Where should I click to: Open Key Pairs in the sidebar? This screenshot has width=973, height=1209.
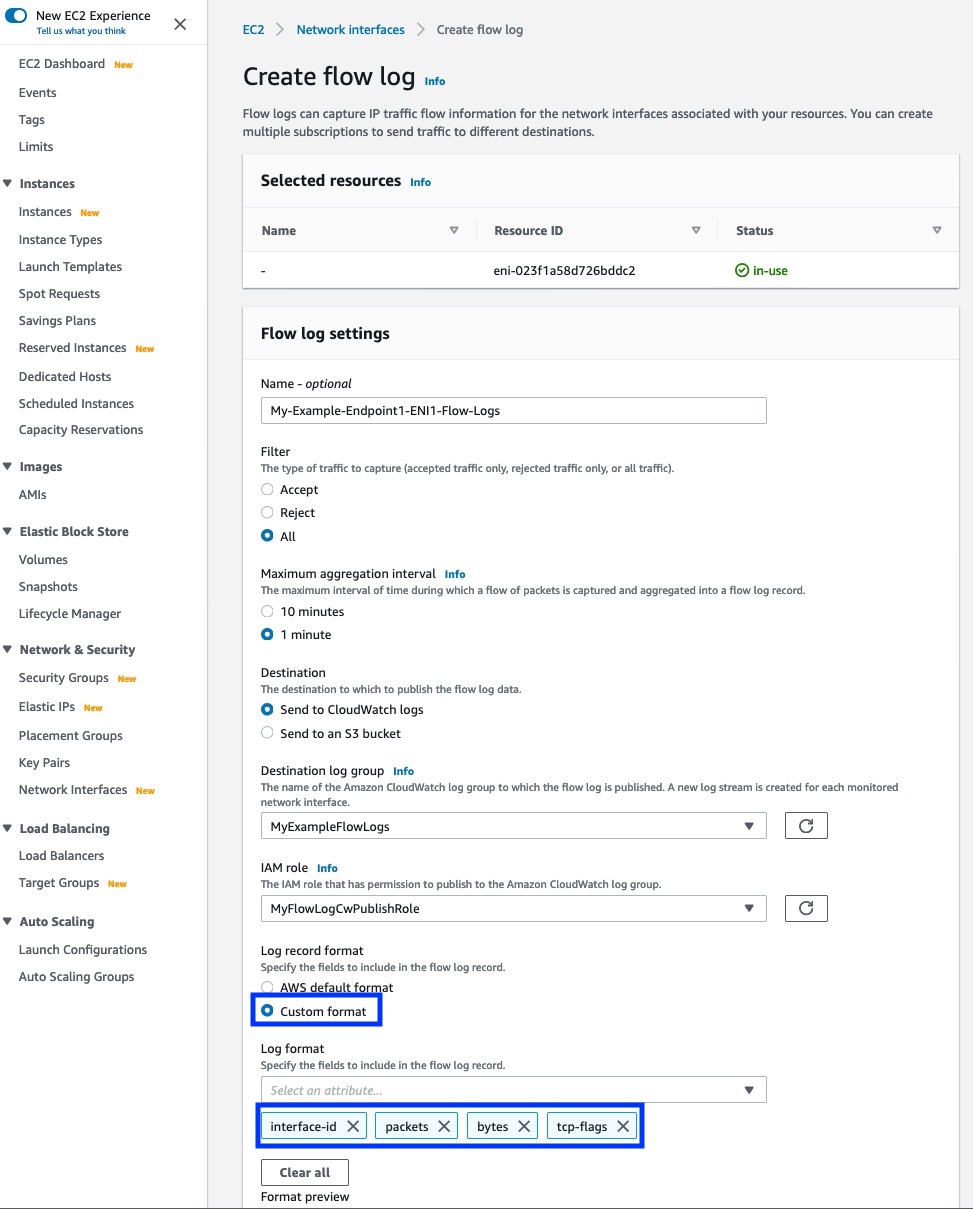click(x=44, y=763)
